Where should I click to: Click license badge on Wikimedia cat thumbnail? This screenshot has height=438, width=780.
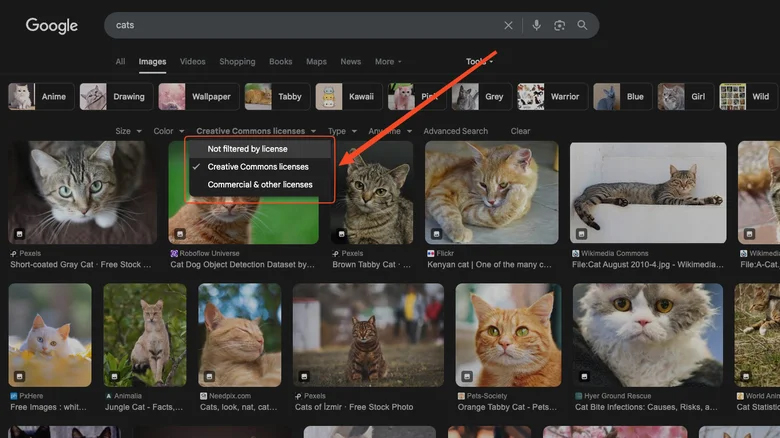click(x=581, y=233)
